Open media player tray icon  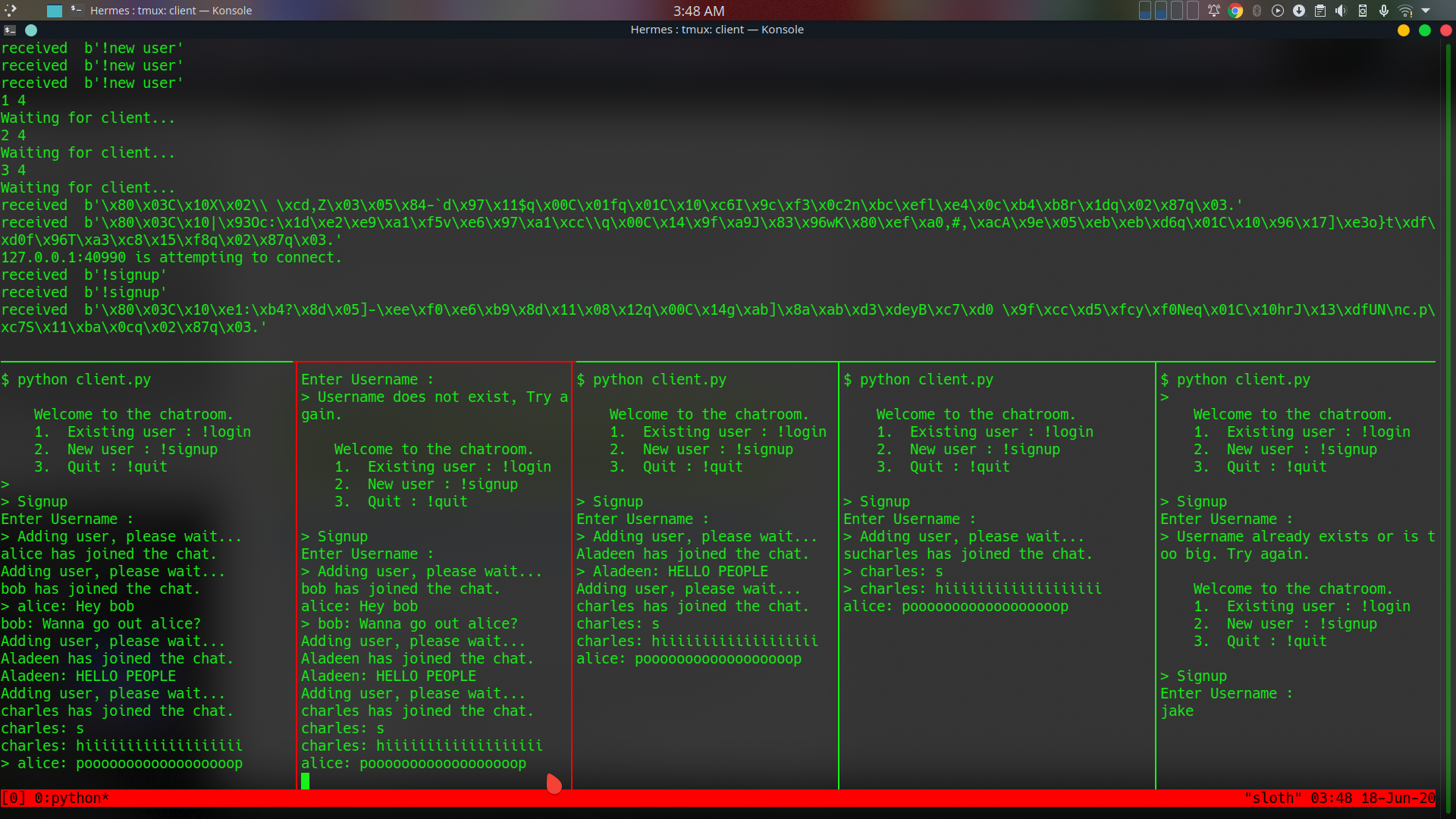tap(1278, 11)
